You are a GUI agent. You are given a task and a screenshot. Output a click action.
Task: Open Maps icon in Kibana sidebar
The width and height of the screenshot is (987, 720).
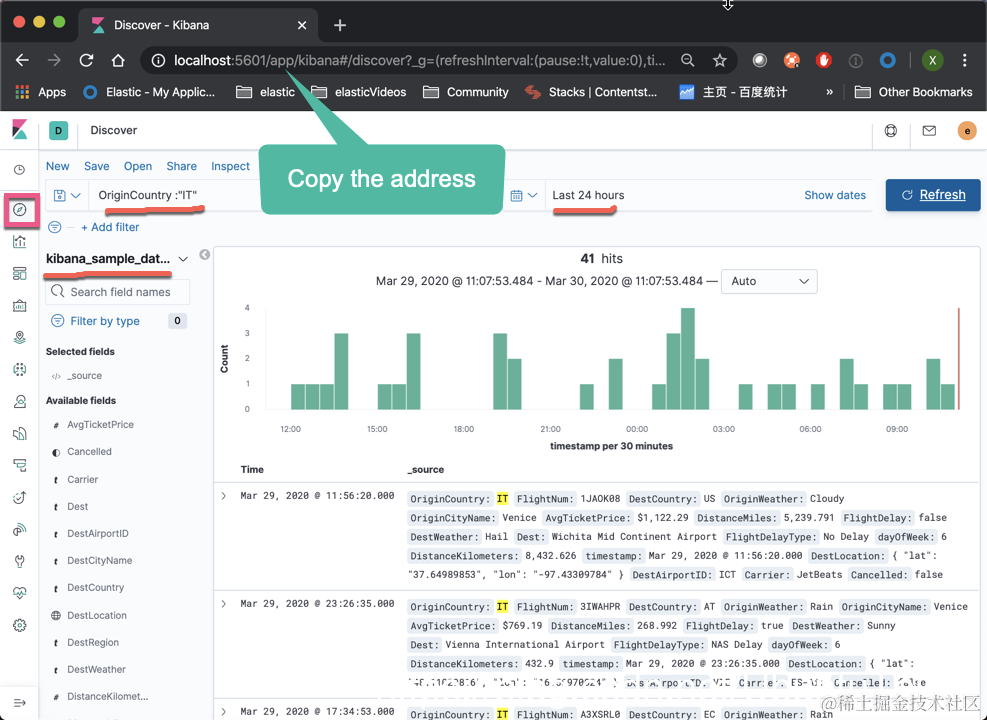coord(20,338)
